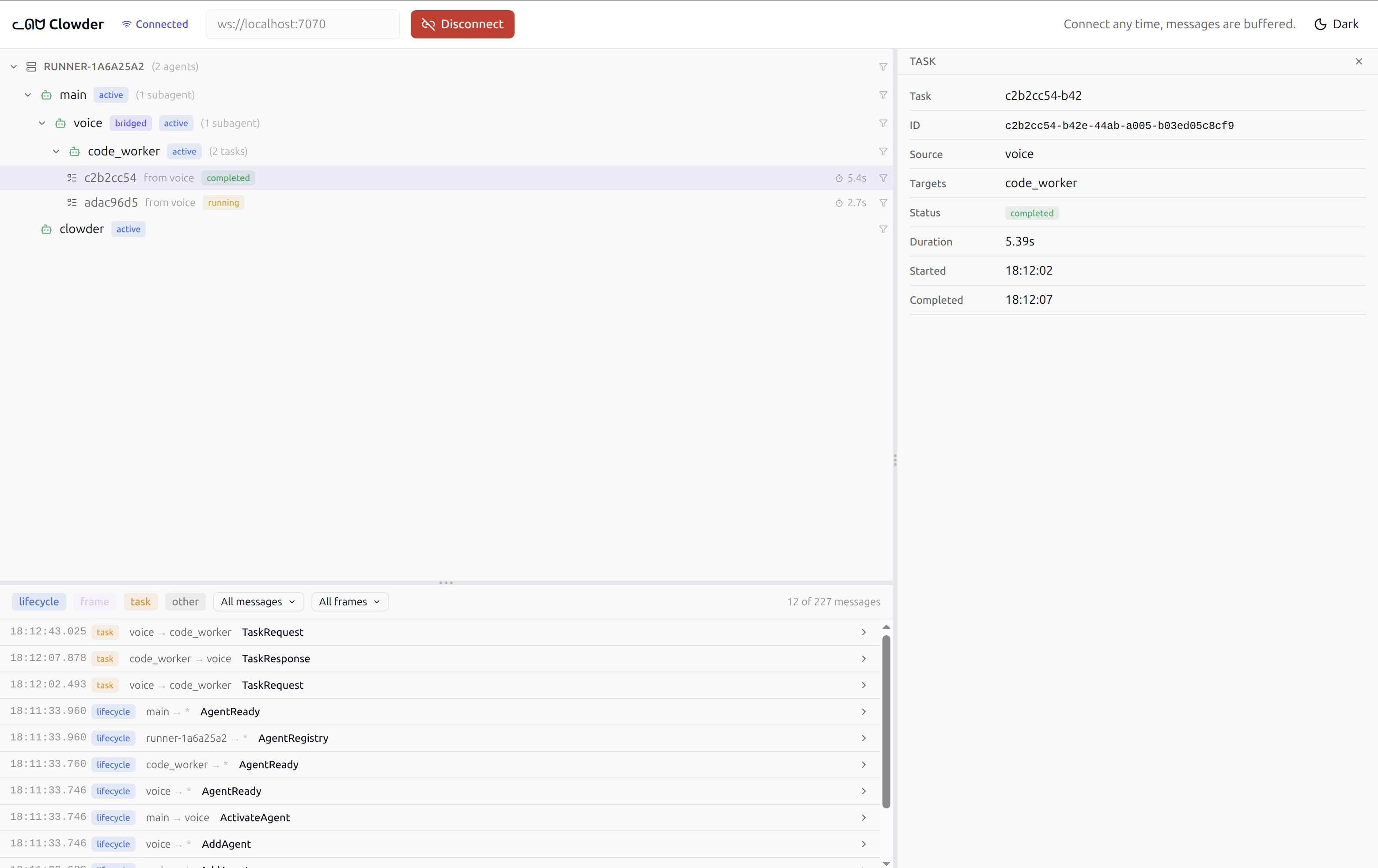Click the Clowder cat logo
Image resolution: width=1378 pixels, height=868 pixels.
pyautogui.click(x=29, y=24)
